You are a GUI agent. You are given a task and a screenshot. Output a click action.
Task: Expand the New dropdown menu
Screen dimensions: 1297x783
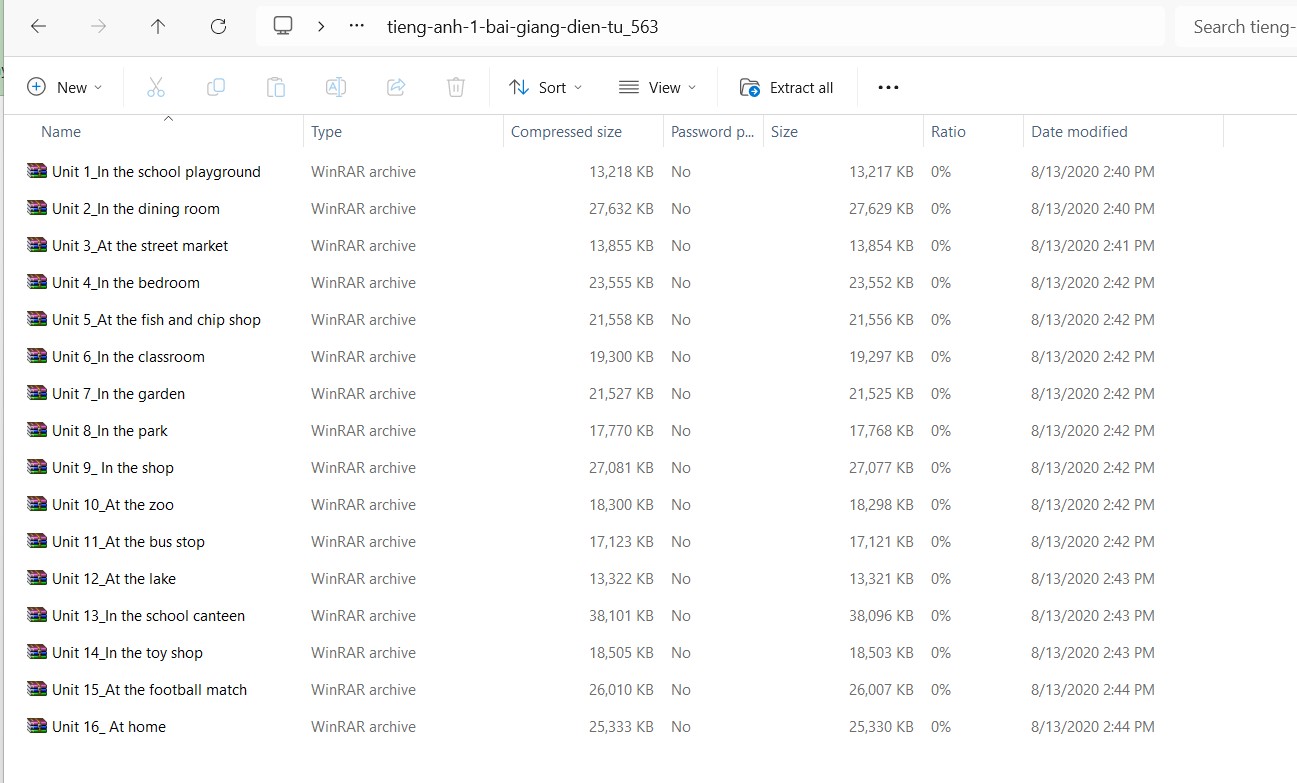coord(65,87)
